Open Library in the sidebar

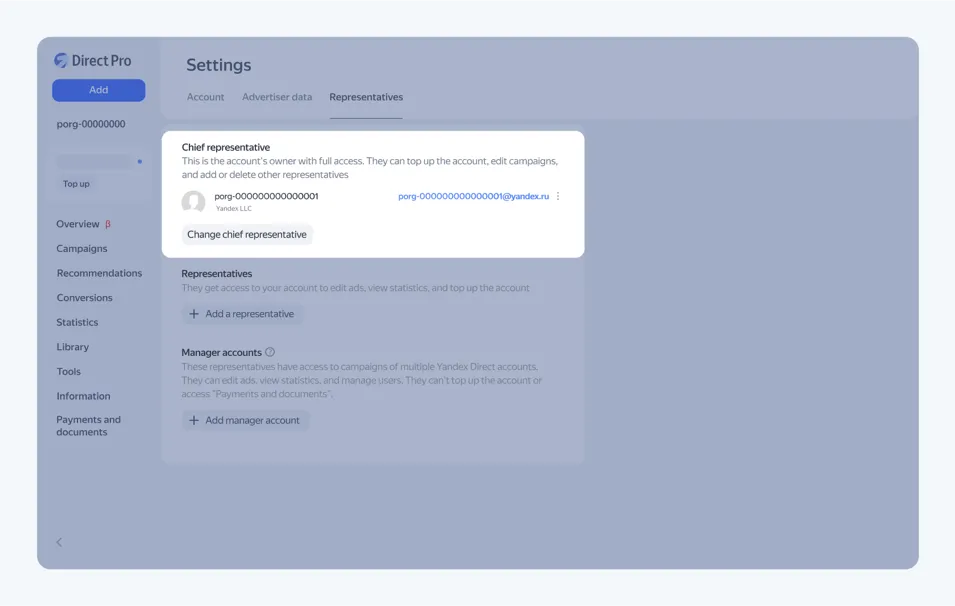click(x=72, y=347)
